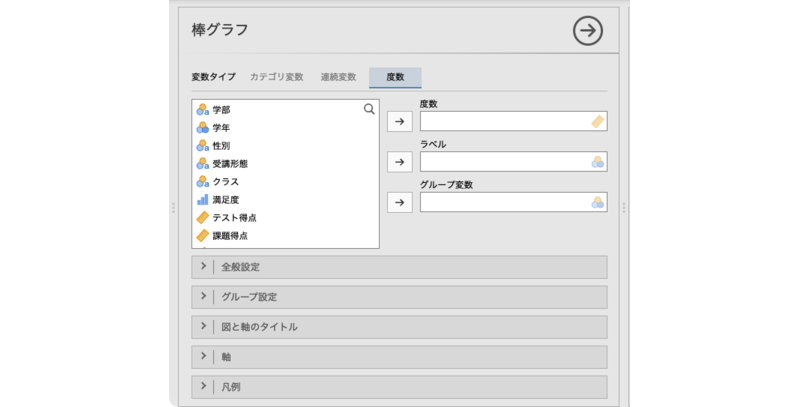Click the ruler icon in 度数 field
The width and height of the screenshot is (800, 407).
click(597, 122)
